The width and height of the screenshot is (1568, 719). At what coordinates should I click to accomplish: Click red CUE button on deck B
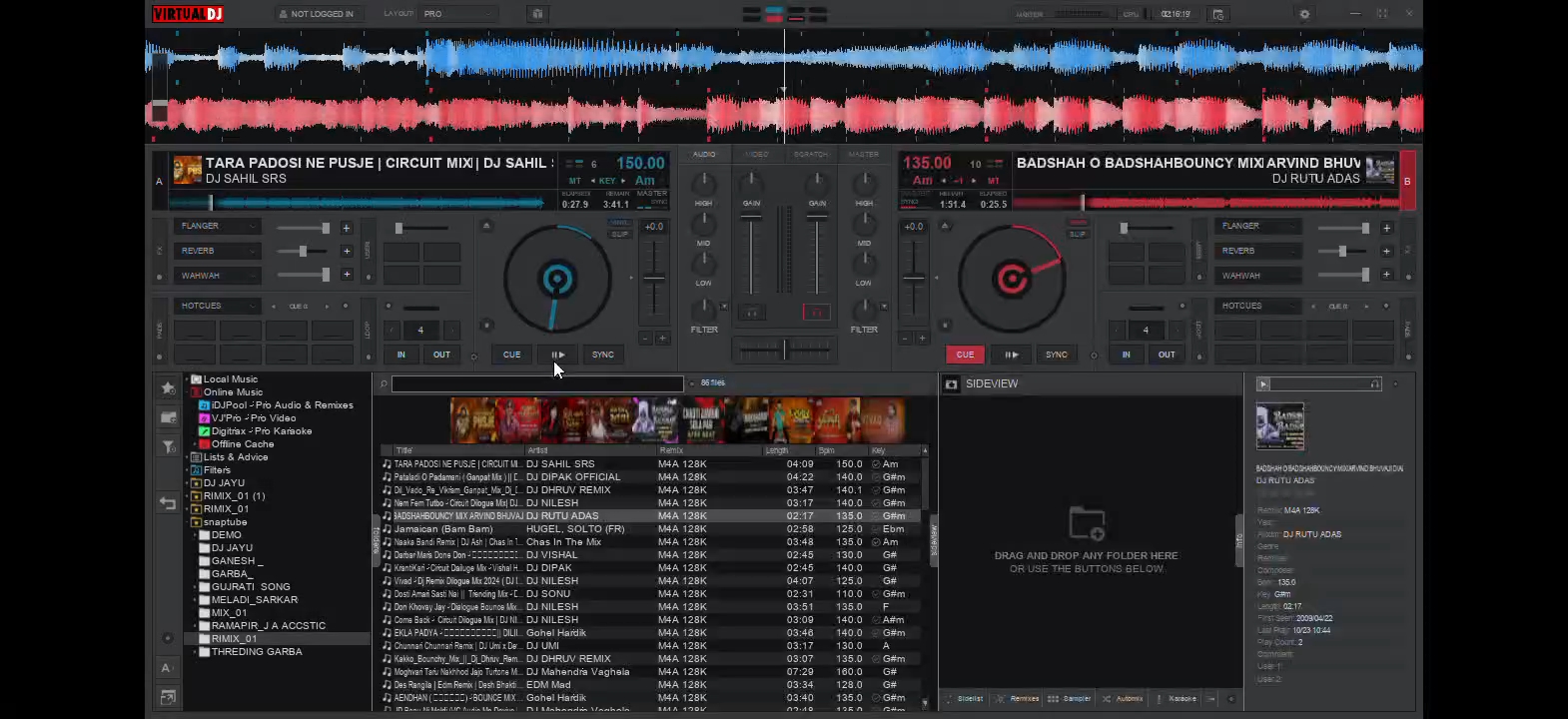pyautogui.click(x=965, y=355)
